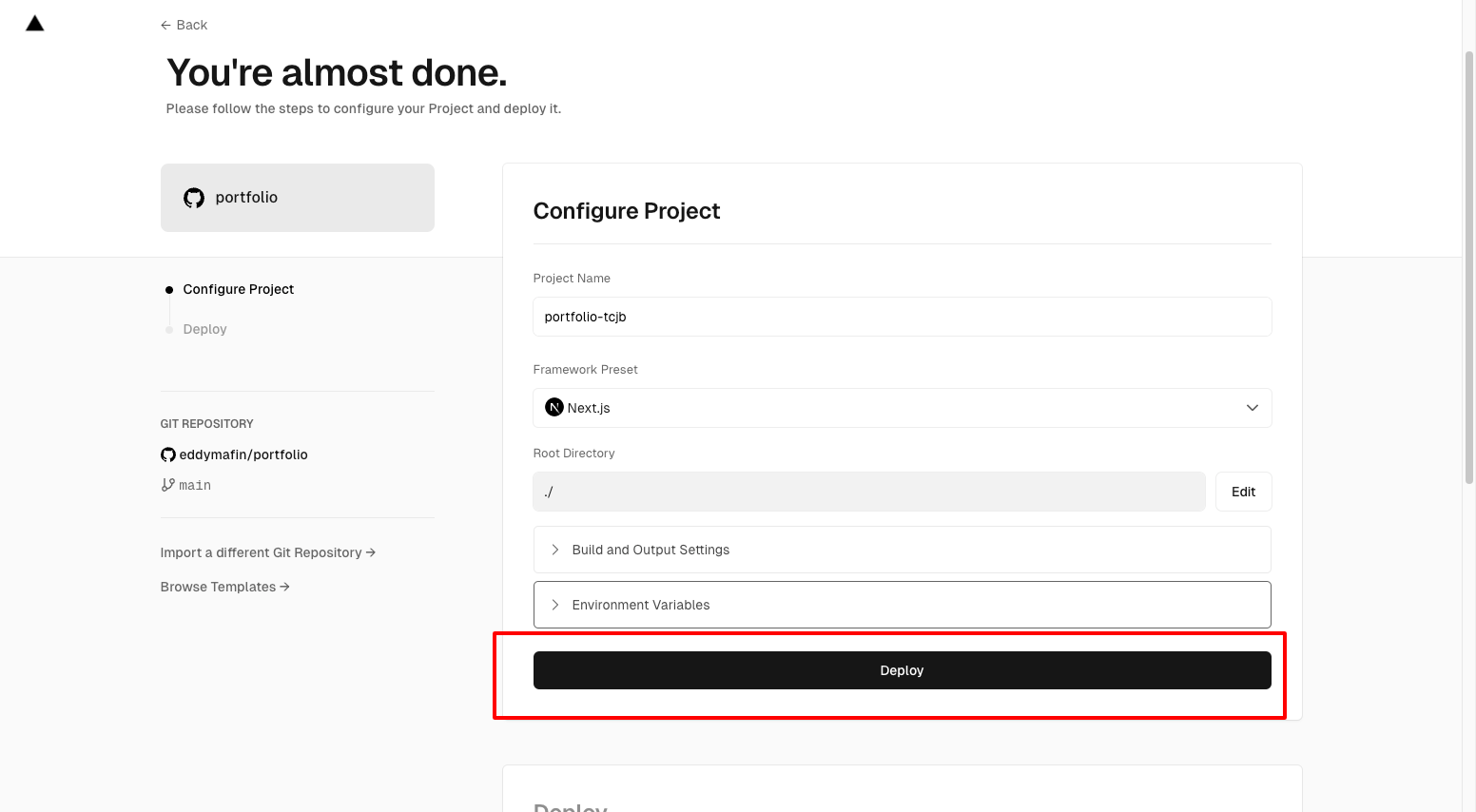The image size is (1476, 812).
Task: Click chevron arrow beside Environment Variables
Action: click(x=555, y=605)
